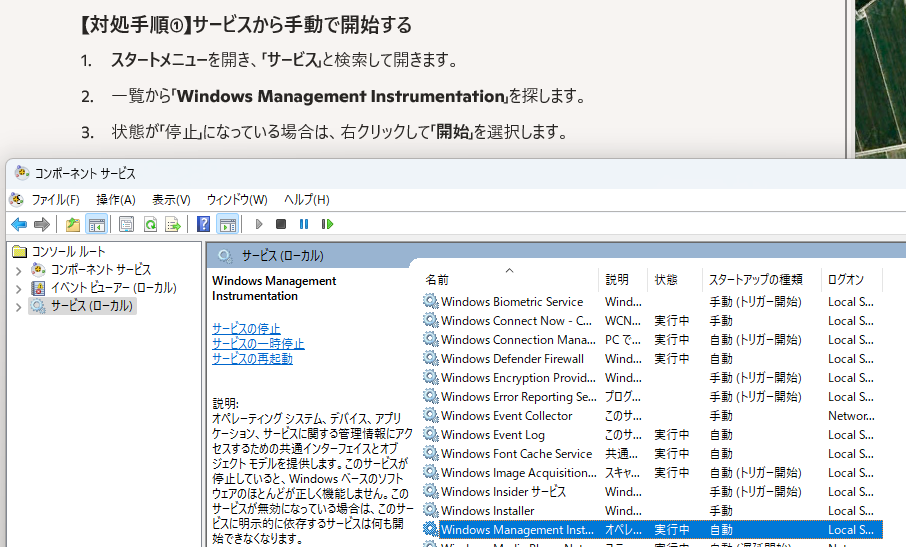Open the ヘルプ(H) menu
Viewport: 906px width, 547px height.
coord(306,199)
